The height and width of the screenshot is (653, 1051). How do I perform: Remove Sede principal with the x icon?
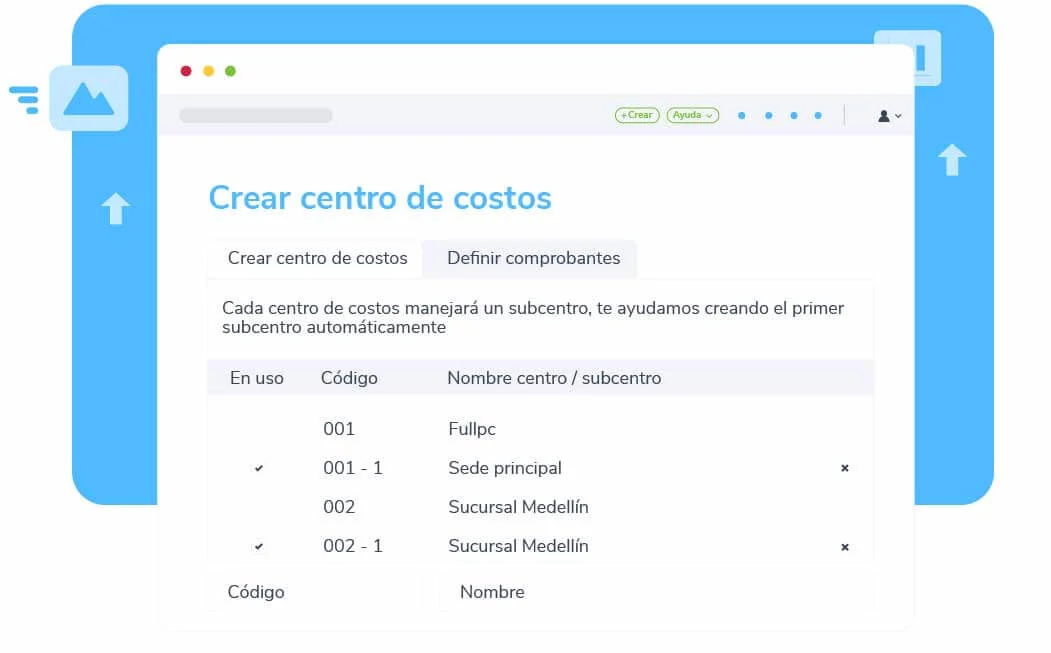point(845,468)
